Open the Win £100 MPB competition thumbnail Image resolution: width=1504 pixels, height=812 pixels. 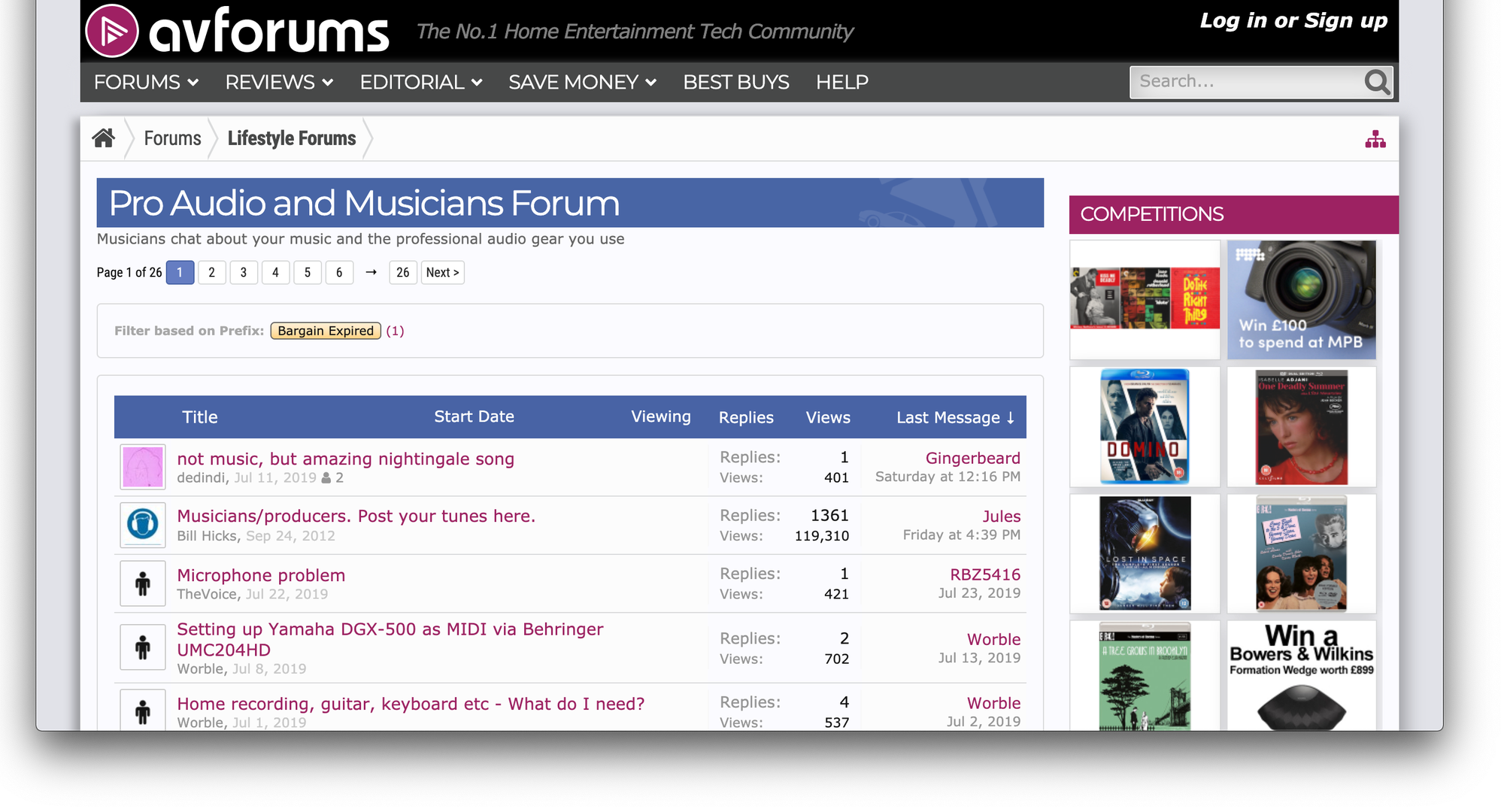pos(1301,299)
